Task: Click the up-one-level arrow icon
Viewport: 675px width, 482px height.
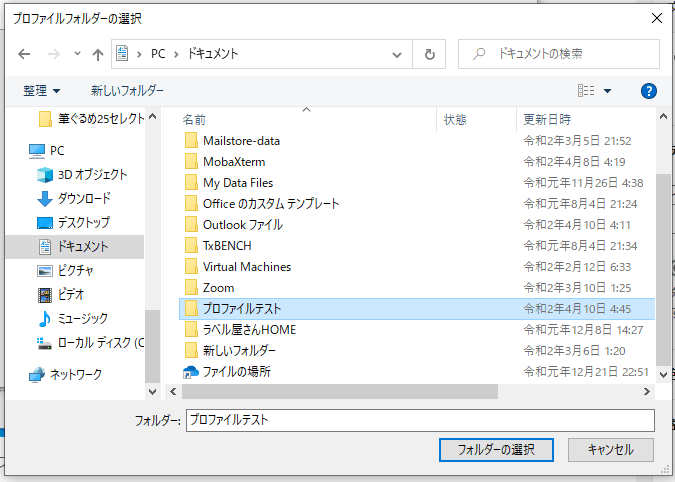Action: coord(98,54)
